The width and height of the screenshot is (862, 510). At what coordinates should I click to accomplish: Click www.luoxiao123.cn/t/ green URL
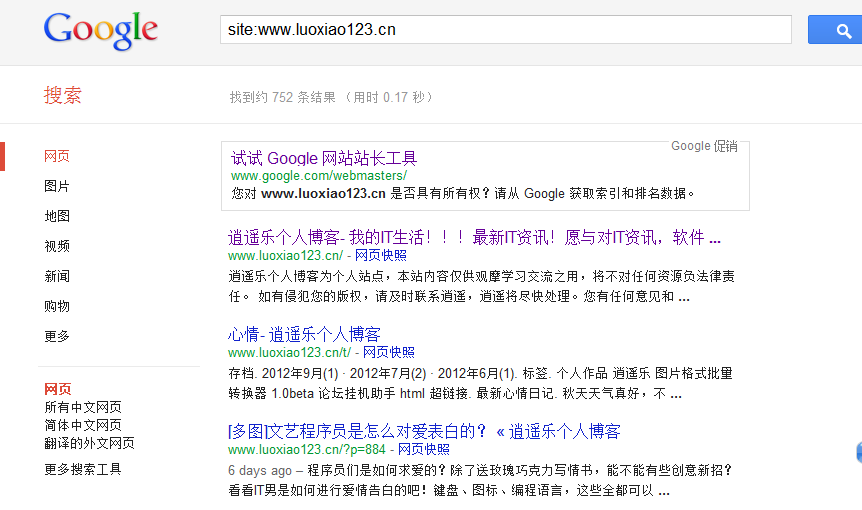point(289,352)
